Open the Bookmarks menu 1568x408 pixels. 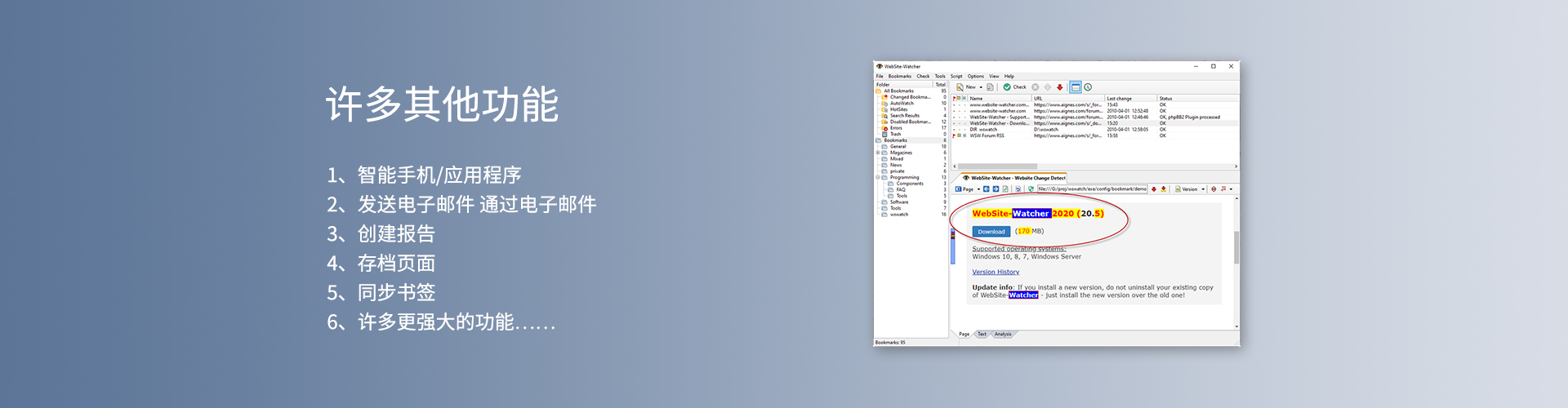(899, 76)
